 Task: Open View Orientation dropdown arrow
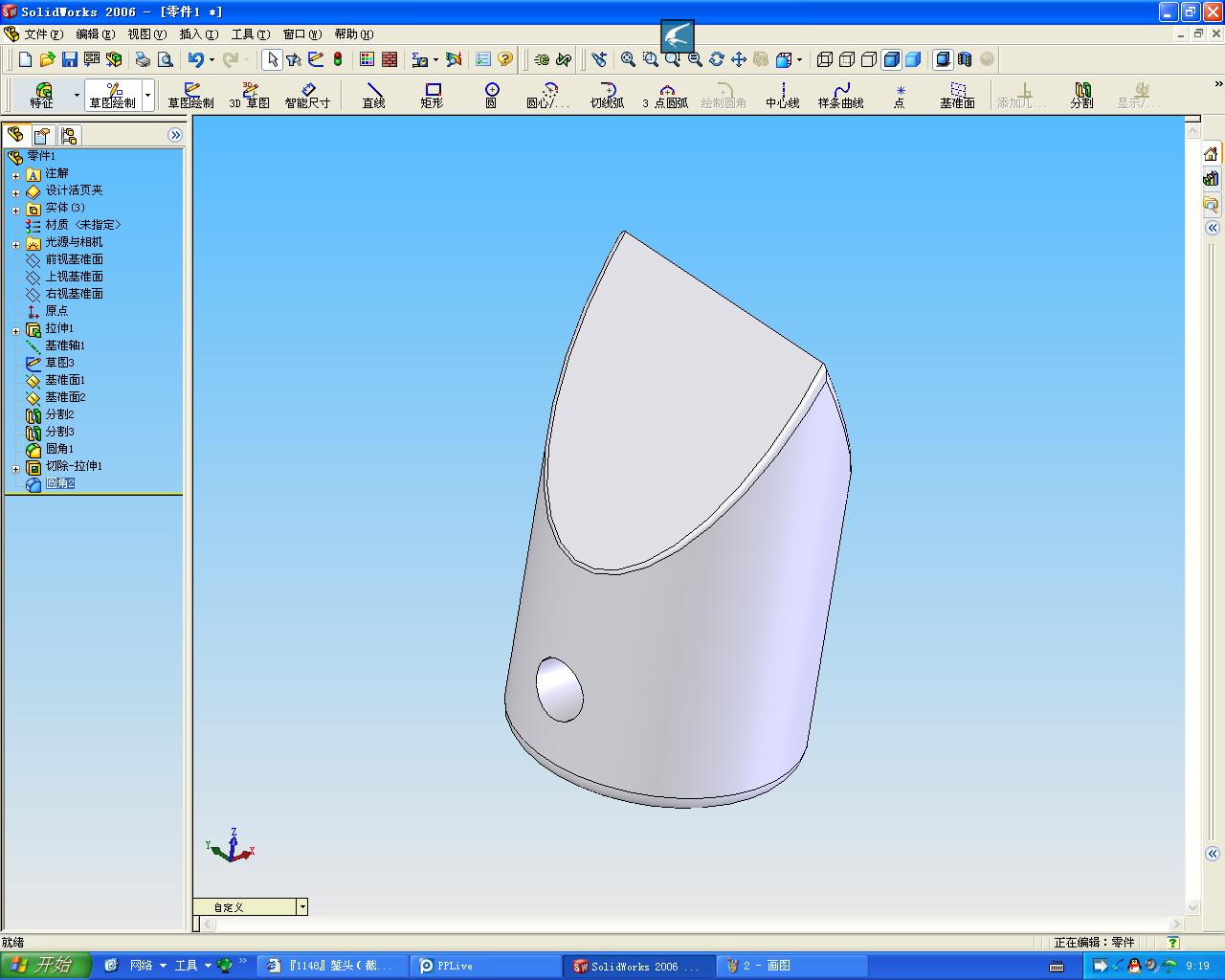pos(799,59)
